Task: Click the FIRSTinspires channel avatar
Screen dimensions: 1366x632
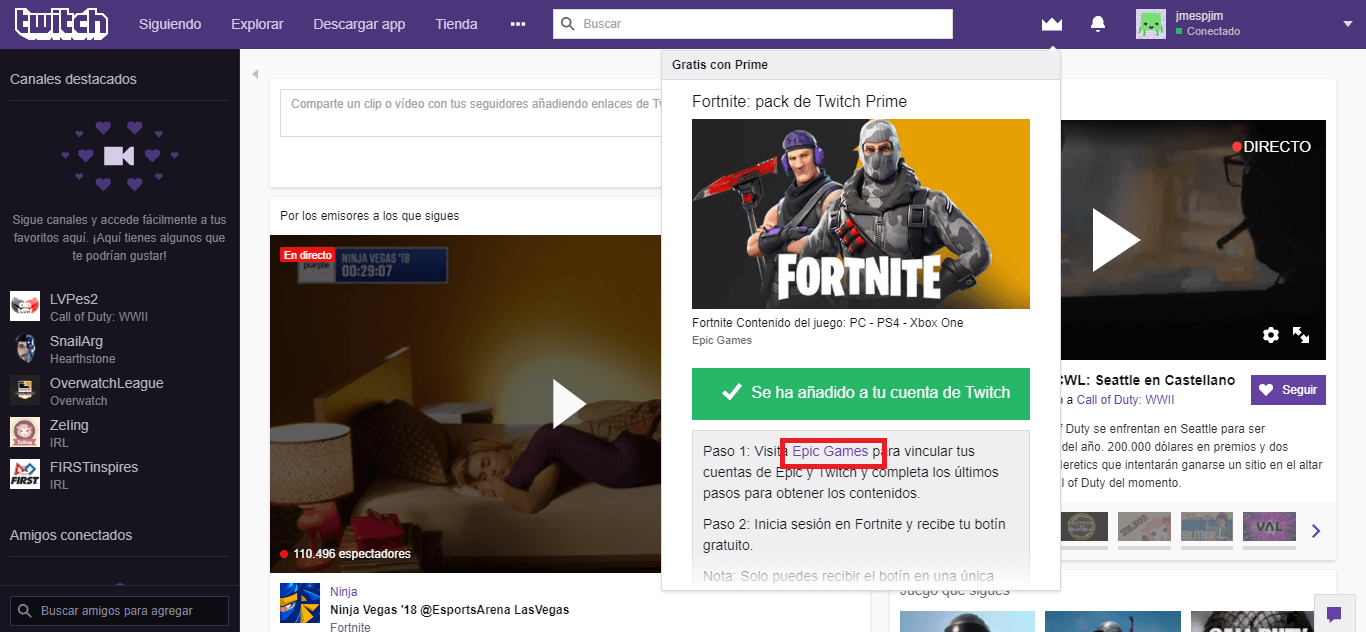Action: point(25,474)
